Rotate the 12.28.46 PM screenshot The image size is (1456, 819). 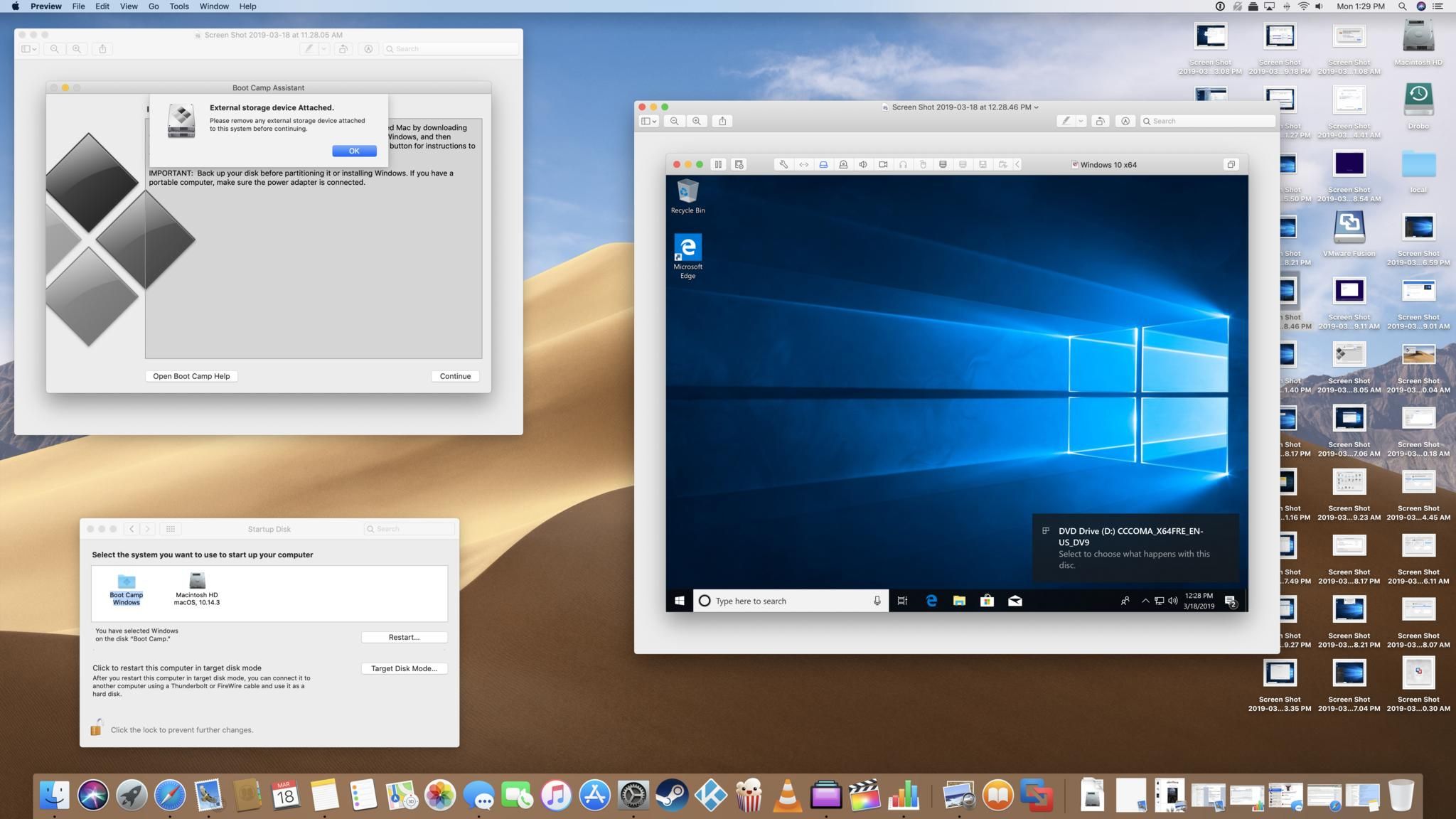(1100, 121)
